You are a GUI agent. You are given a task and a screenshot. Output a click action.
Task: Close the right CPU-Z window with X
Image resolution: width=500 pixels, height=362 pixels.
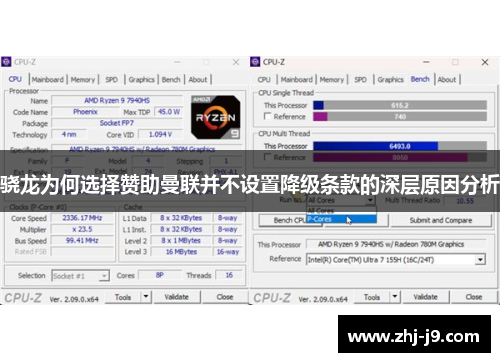pos(485,62)
